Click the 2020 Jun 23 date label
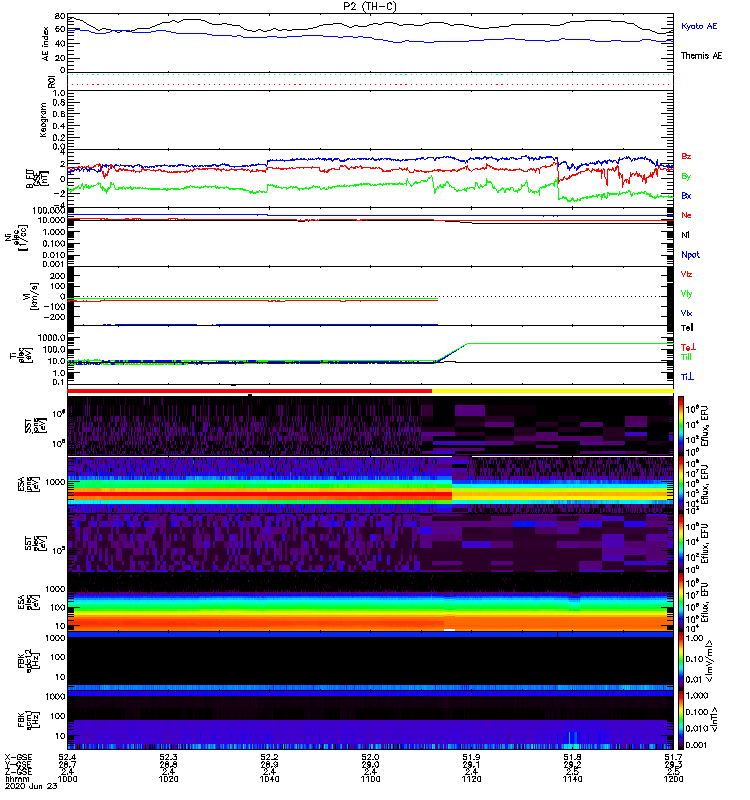The width and height of the screenshot is (750, 800). pyautogui.click(x=31, y=786)
